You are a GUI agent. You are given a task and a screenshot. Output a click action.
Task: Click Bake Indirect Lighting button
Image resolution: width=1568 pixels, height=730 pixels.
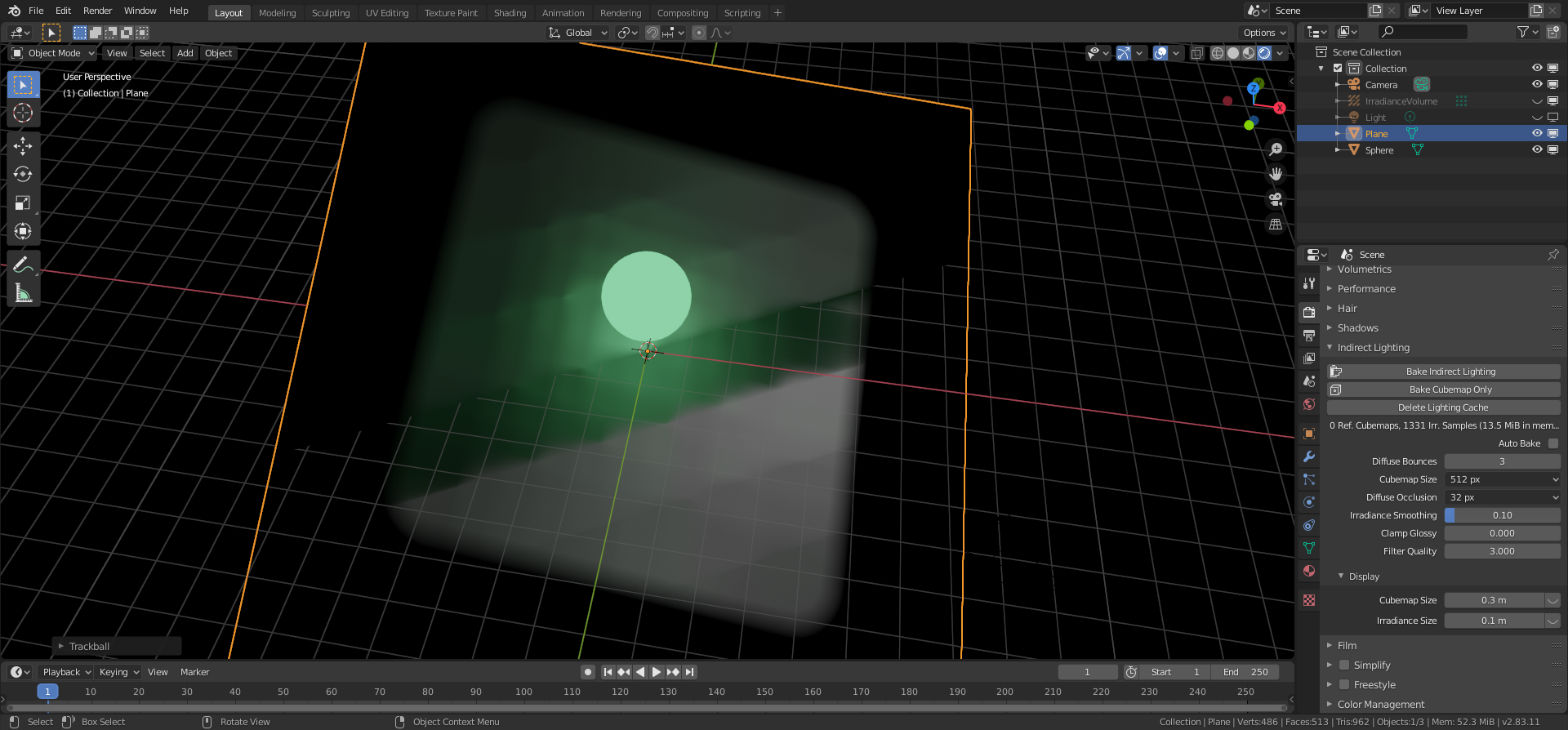coord(1443,372)
